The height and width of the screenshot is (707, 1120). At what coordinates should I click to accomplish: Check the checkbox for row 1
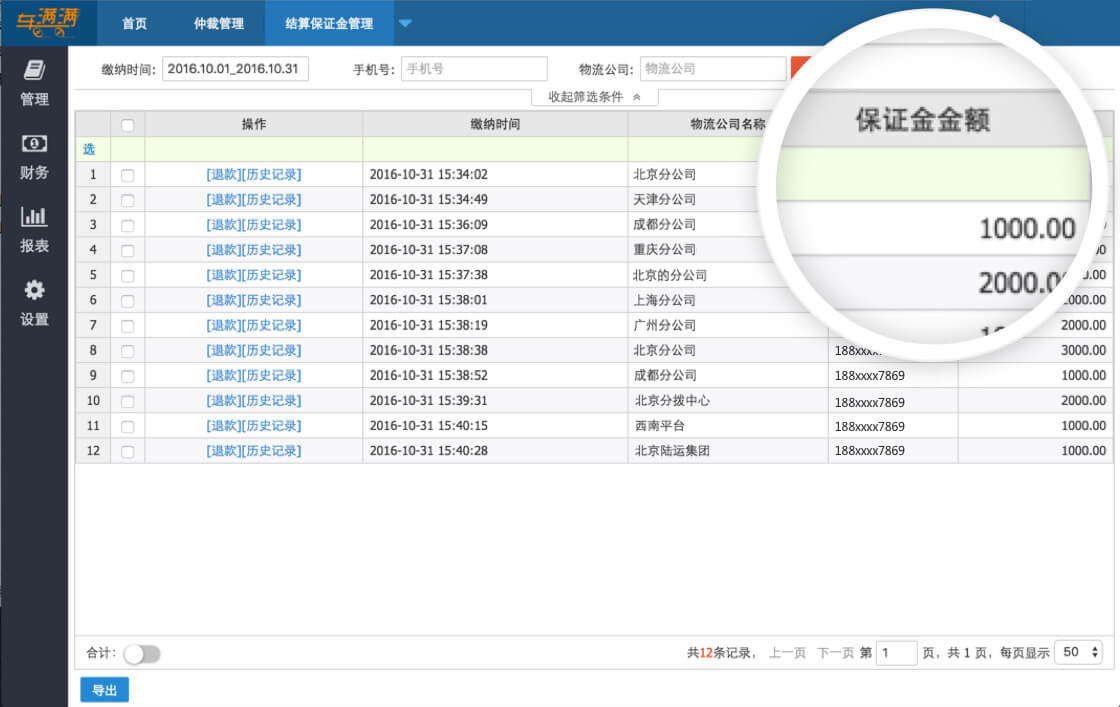(127, 175)
